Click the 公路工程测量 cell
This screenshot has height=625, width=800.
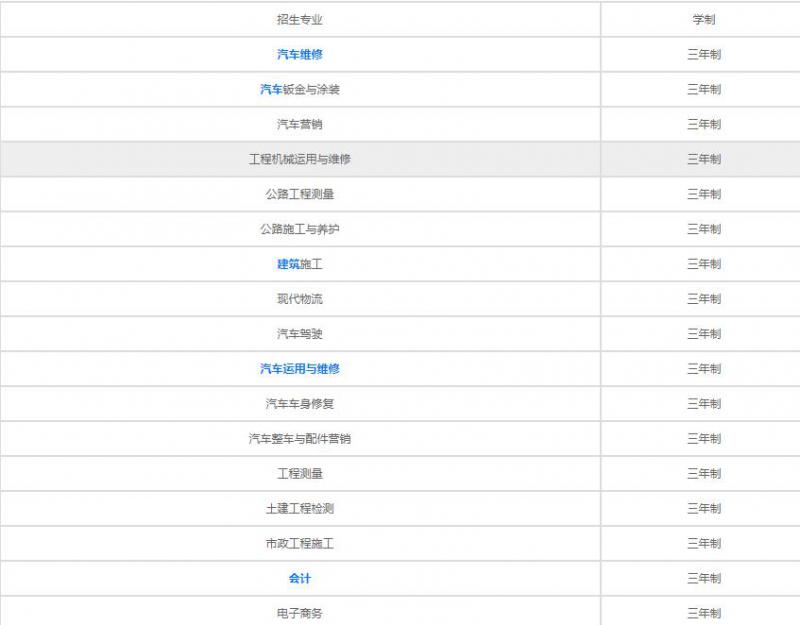pos(297,192)
